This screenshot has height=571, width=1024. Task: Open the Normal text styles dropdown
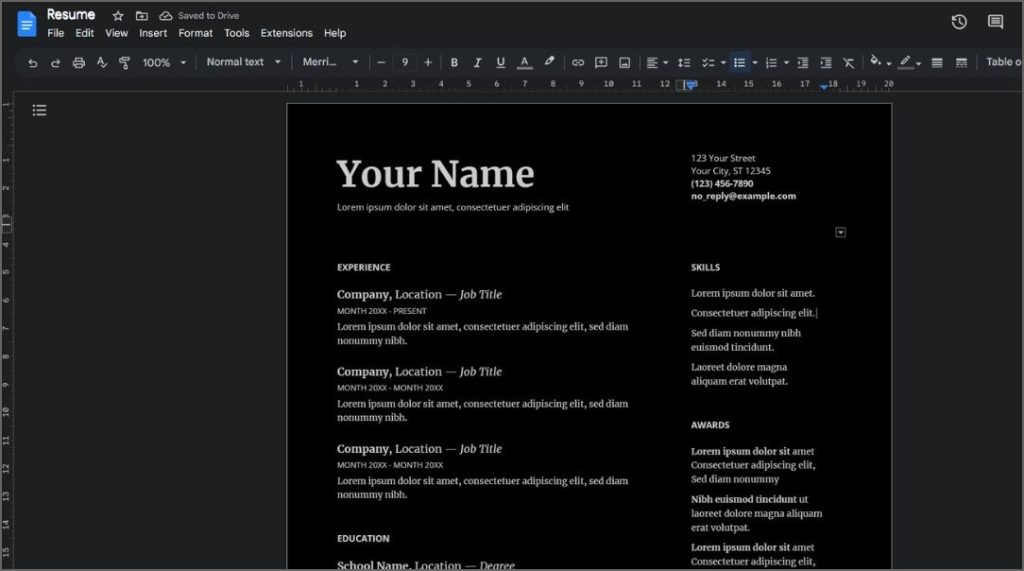click(243, 62)
